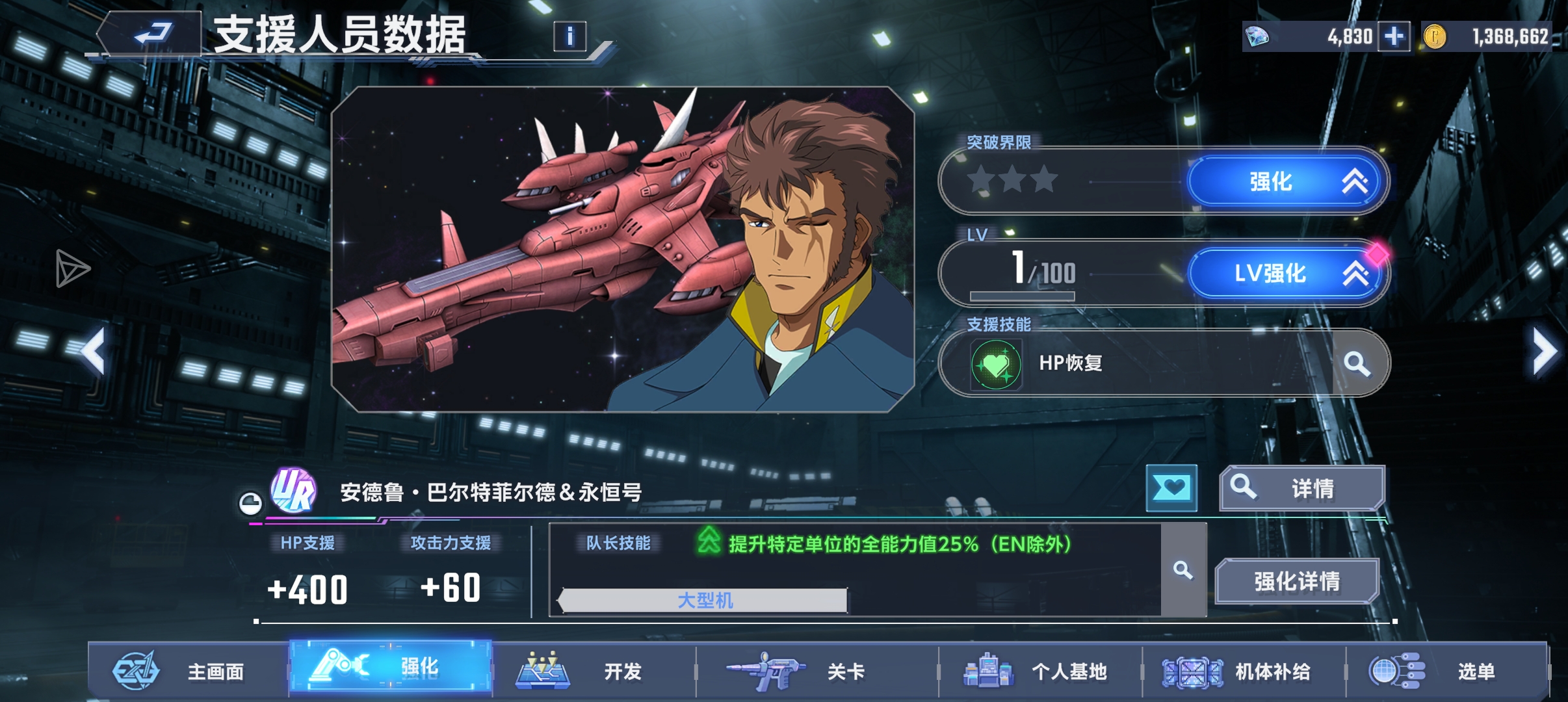
Task: Click the LV 1/100 progress bar
Action: click(1022, 296)
